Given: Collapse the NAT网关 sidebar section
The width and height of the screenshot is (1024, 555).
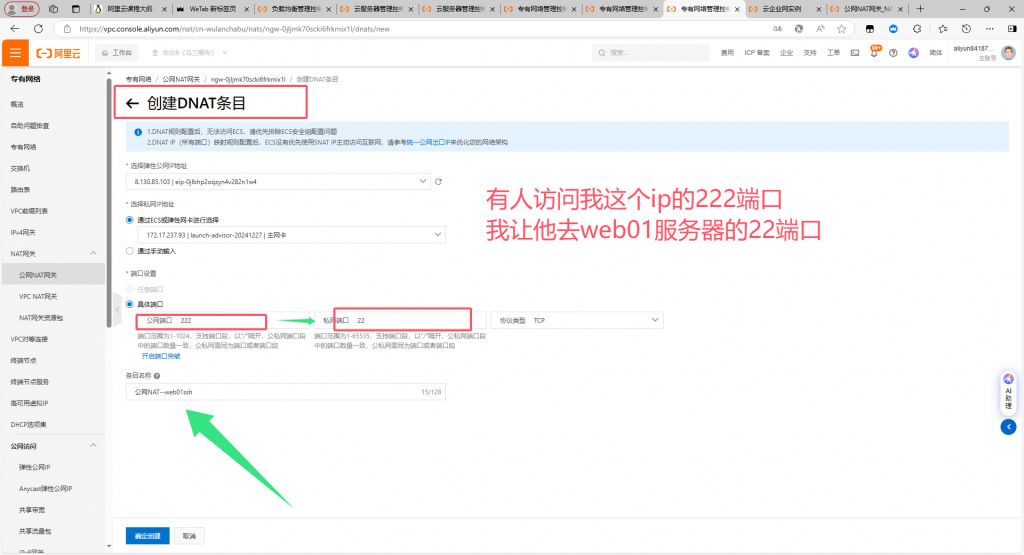Looking at the screenshot, I should click(x=93, y=254).
